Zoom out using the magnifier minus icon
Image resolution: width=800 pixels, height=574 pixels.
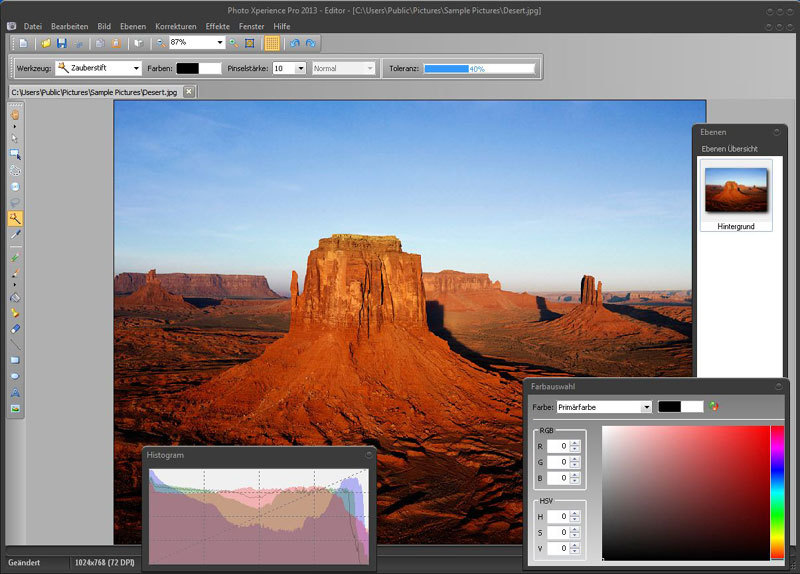[161, 43]
